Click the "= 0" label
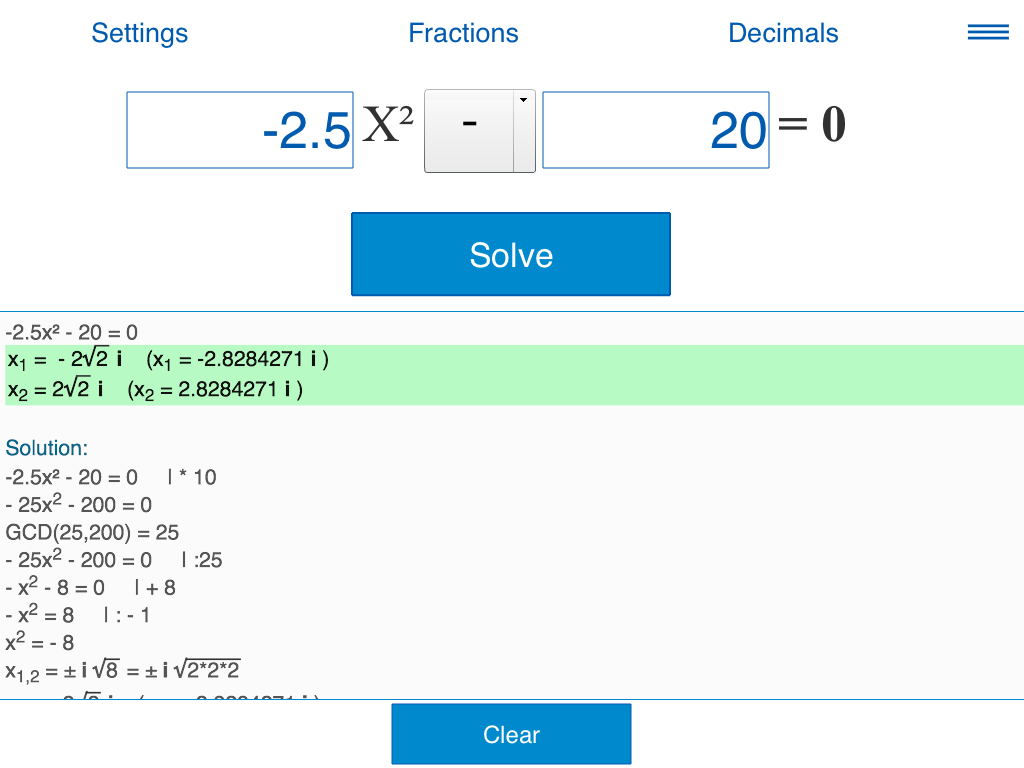 point(812,126)
